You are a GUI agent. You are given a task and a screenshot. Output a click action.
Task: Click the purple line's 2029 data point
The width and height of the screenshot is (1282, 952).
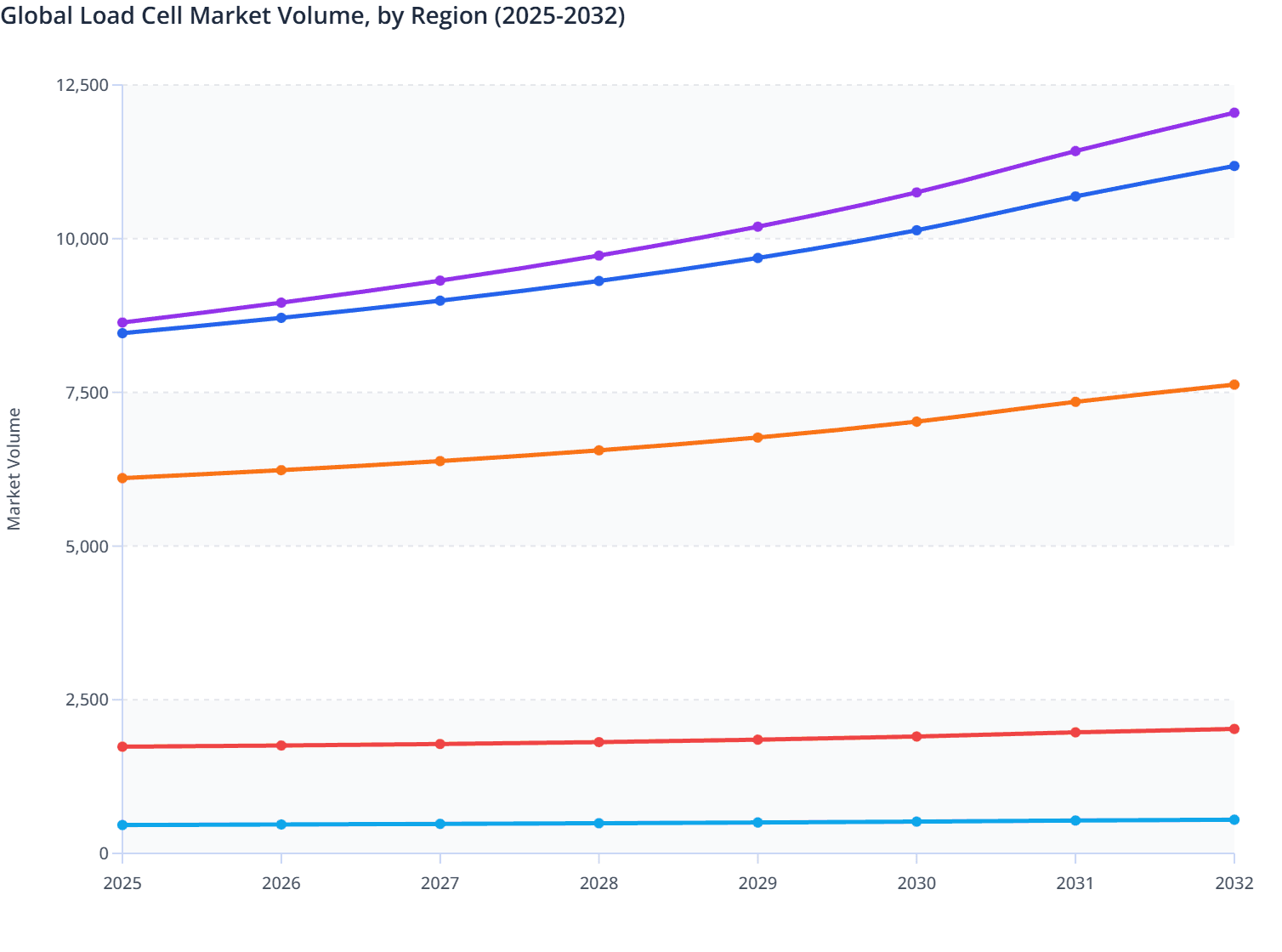tap(757, 227)
